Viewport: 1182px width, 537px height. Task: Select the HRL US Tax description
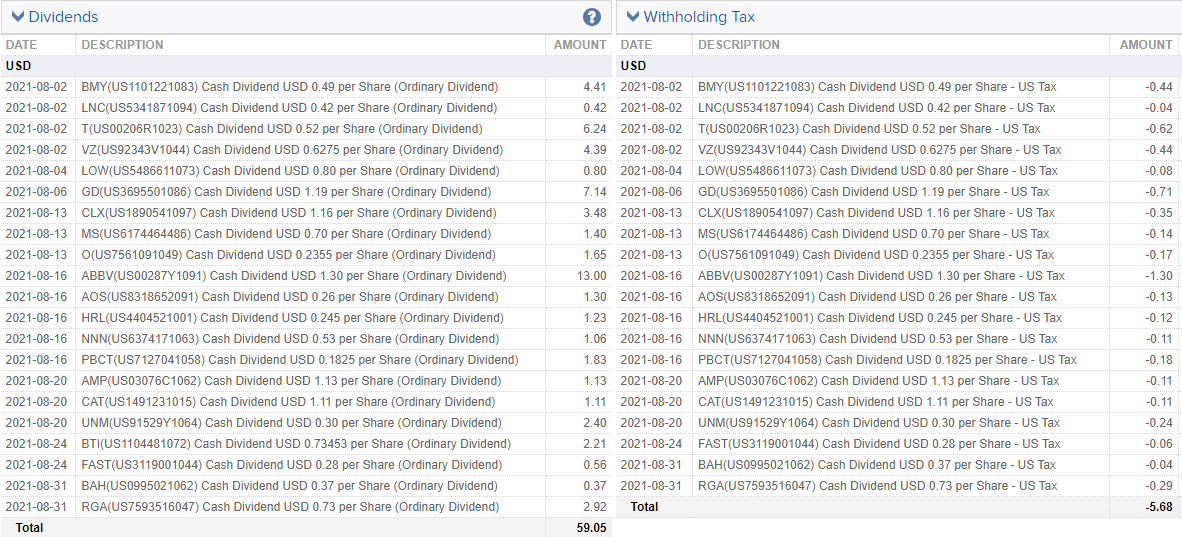point(880,318)
